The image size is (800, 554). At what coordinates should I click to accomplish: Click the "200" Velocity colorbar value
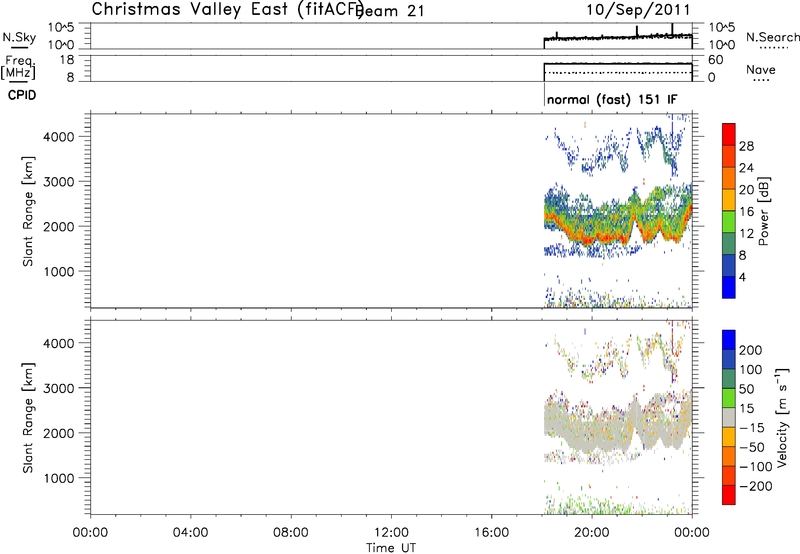pyautogui.click(x=751, y=350)
